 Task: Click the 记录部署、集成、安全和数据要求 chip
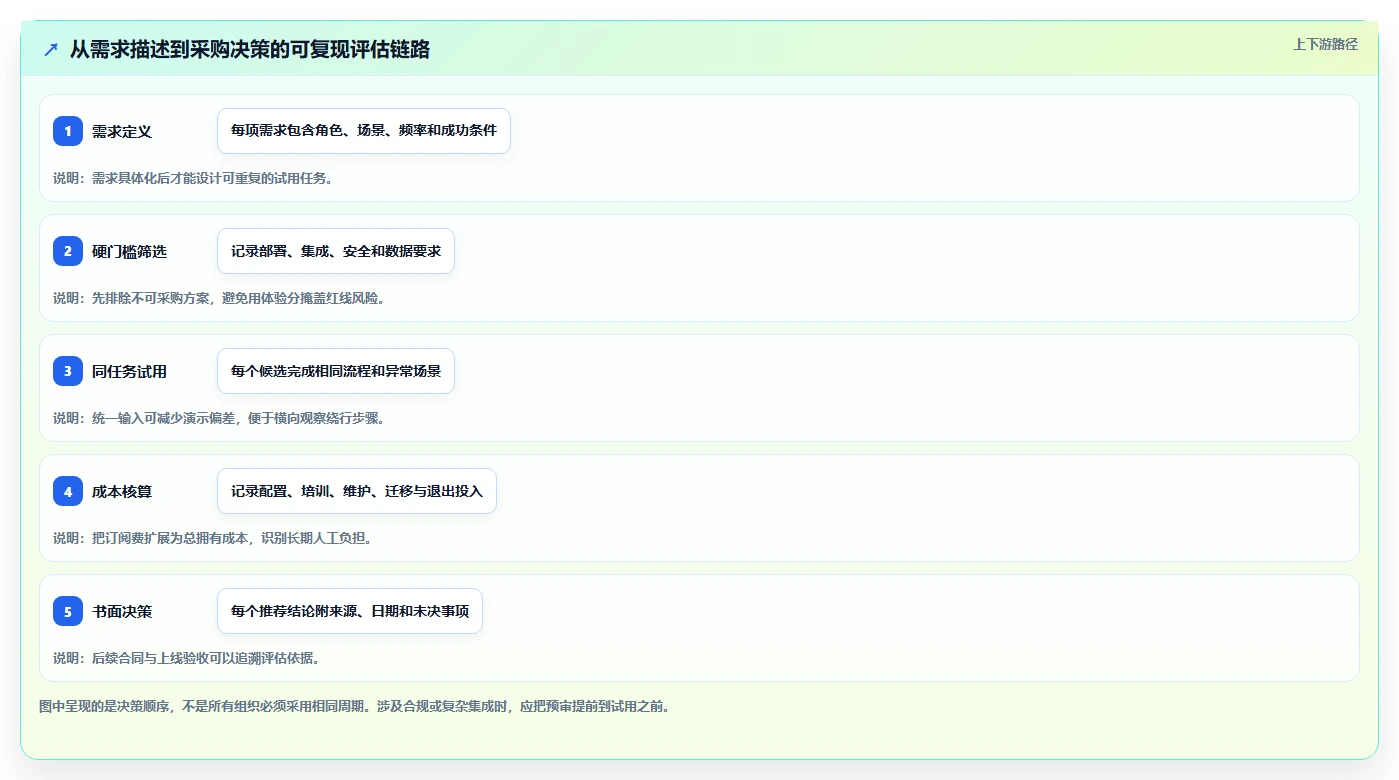pos(336,251)
